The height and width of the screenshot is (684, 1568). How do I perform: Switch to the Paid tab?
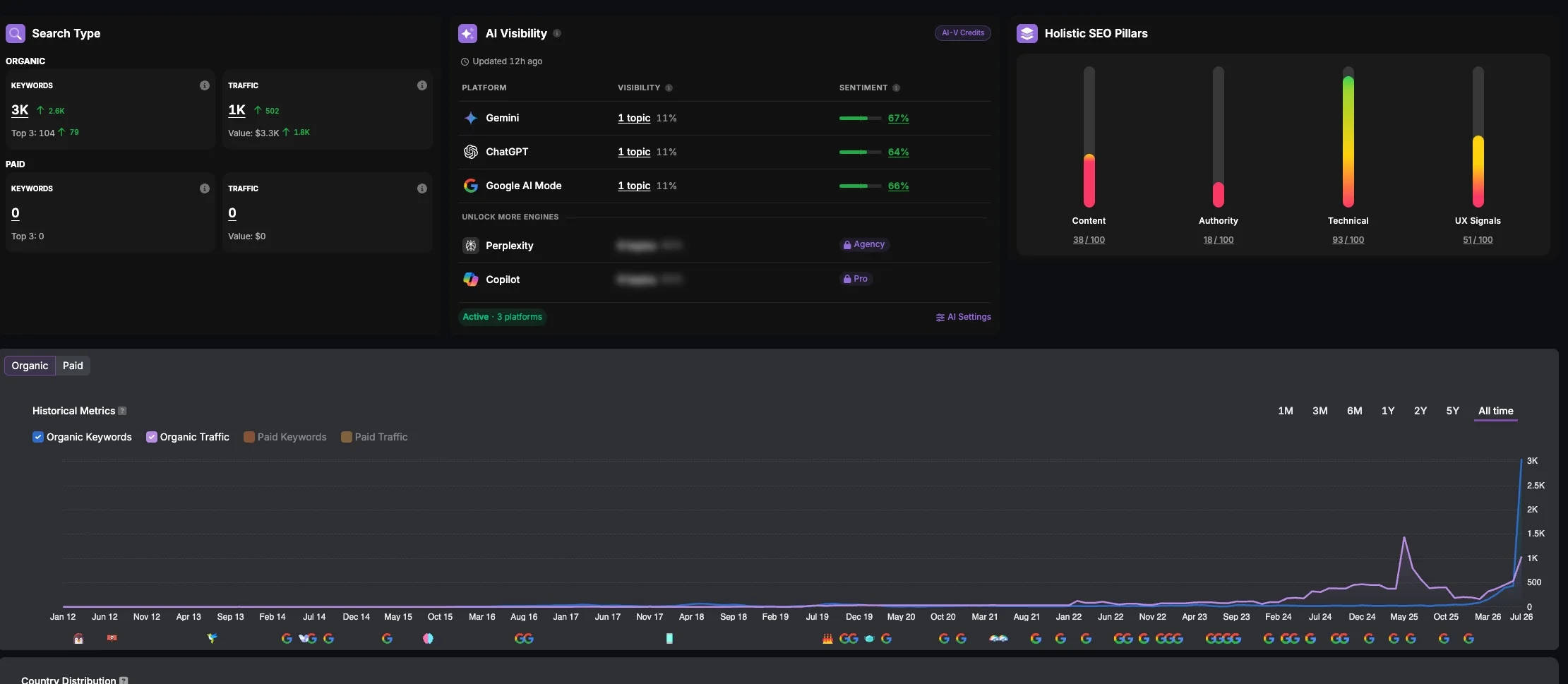tap(73, 366)
